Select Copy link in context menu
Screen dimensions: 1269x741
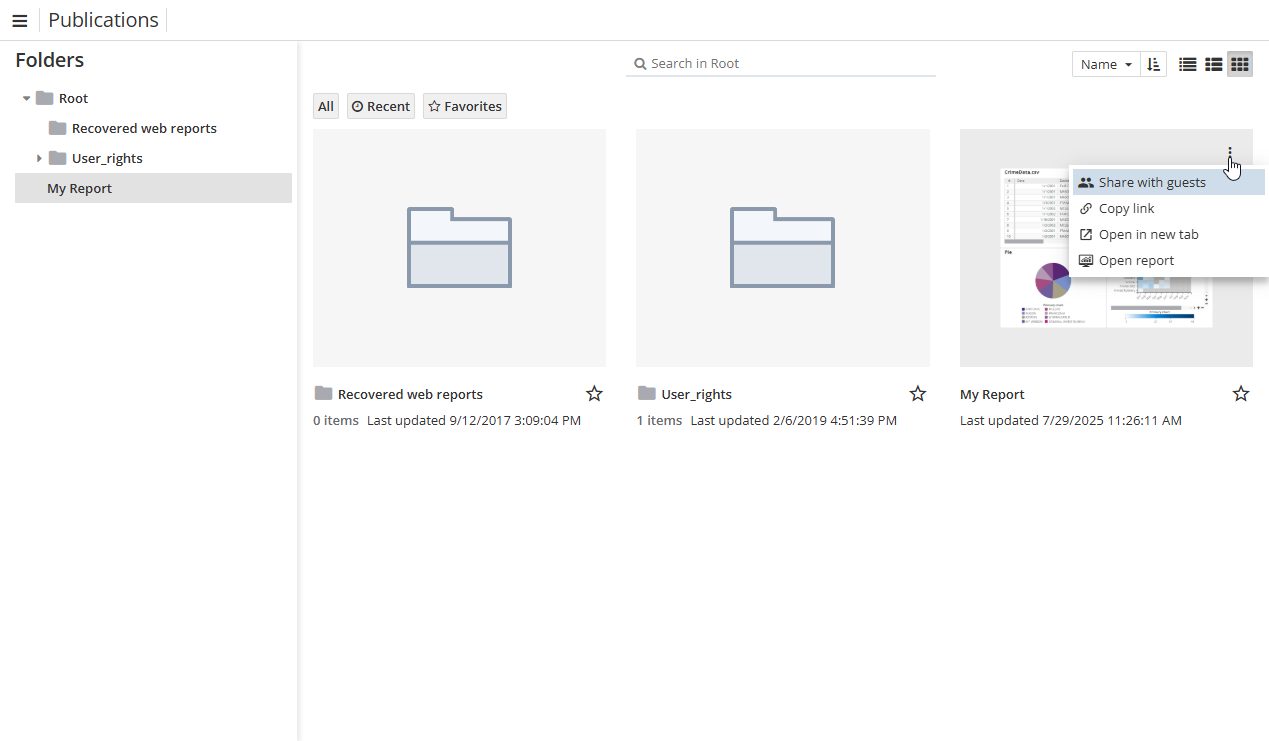pyautogui.click(x=1126, y=209)
